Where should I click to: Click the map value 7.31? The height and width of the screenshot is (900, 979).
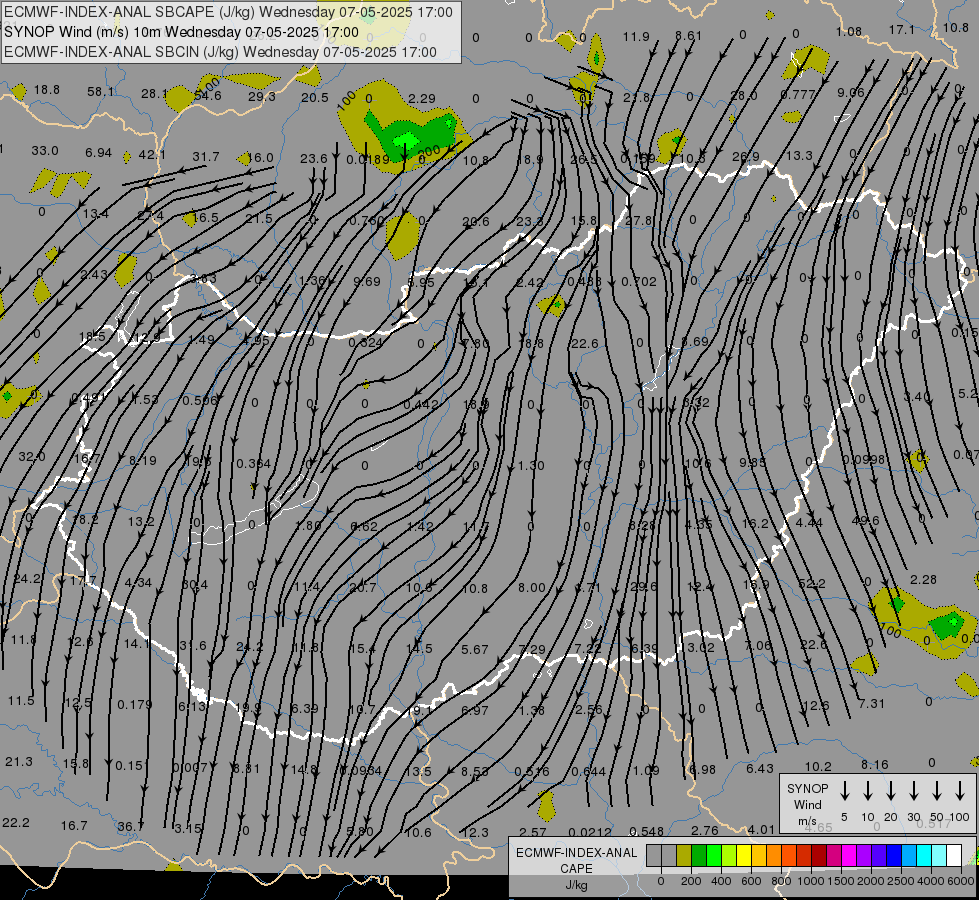coord(871,703)
